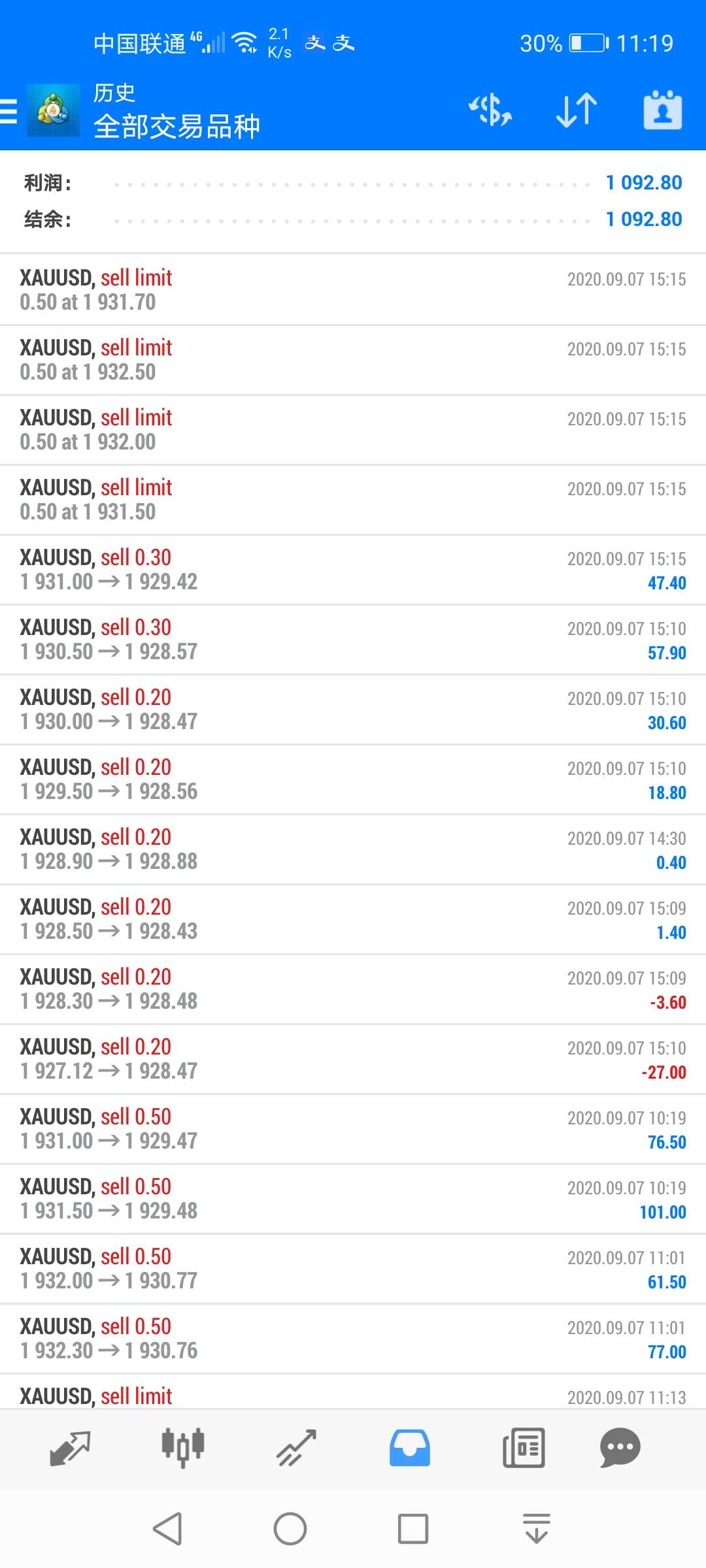Open Android recent apps
The image size is (706, 1568).
point(413,1529)
